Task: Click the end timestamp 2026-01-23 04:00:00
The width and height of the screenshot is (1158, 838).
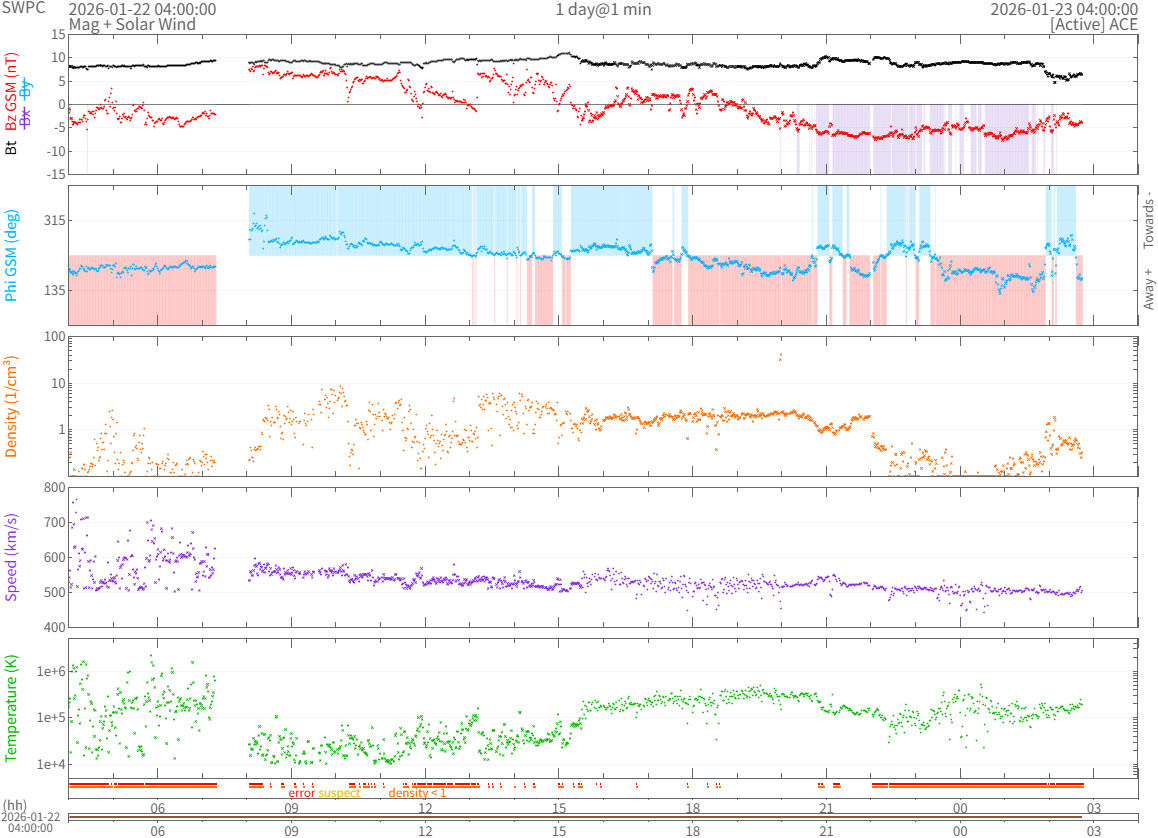Action: point(1063,9)
